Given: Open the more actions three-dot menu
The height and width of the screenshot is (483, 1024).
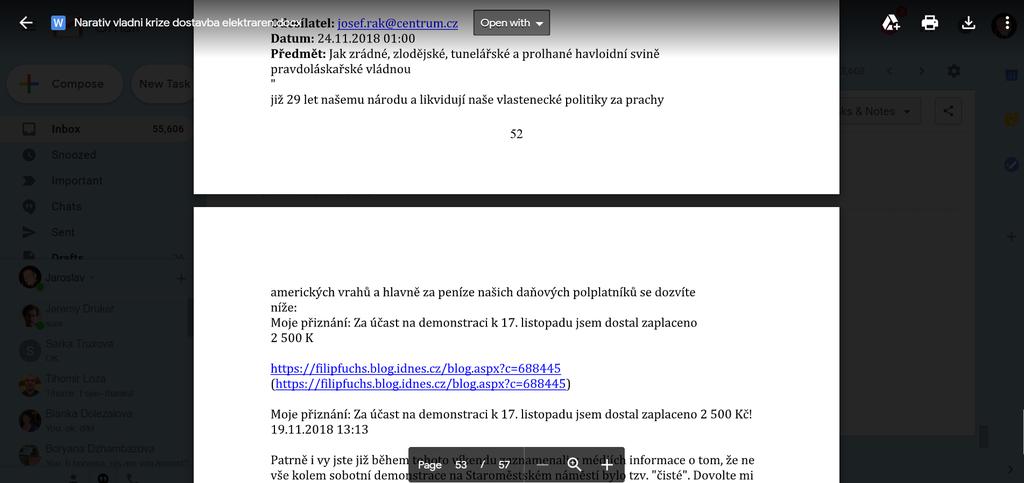Looking at the screenshot, I should click(x=1008, y=23).
